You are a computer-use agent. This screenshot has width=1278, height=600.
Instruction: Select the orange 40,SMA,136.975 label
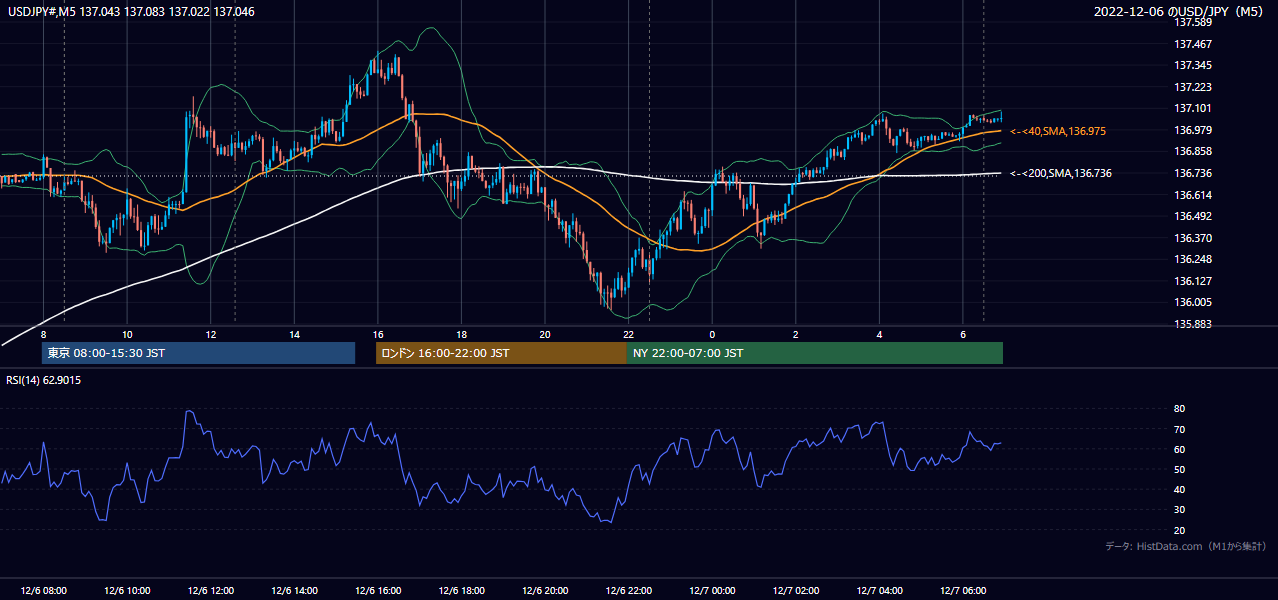pos(1058,131)
